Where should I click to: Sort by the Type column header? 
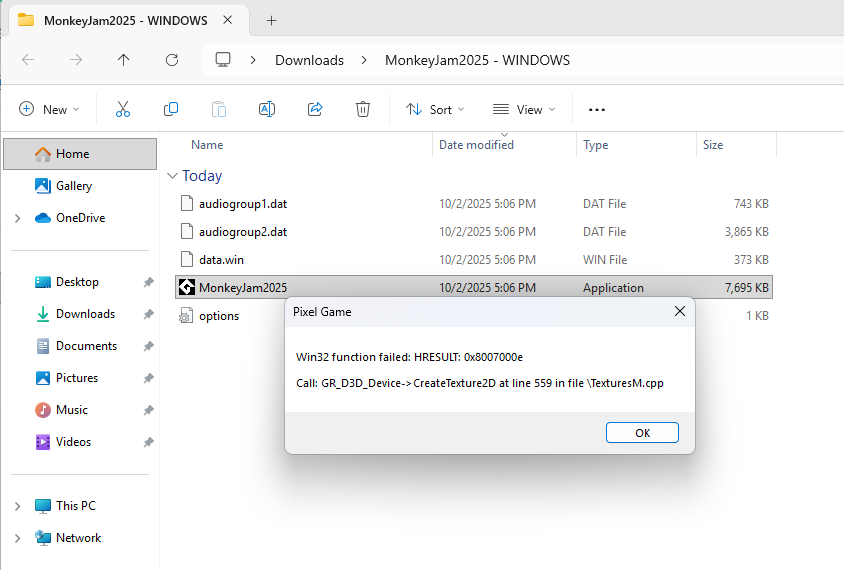[x=595, y=145]
